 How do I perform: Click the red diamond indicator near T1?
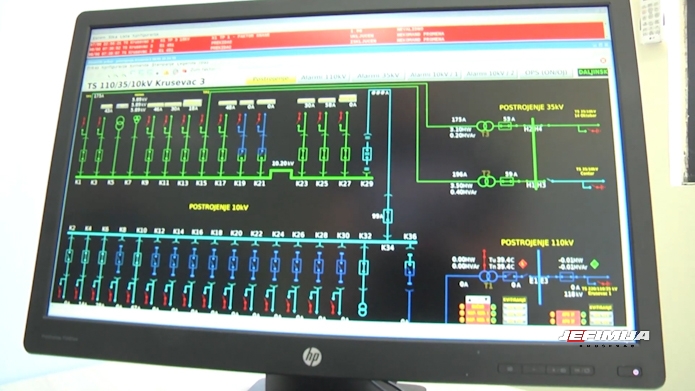pos(523,263)
